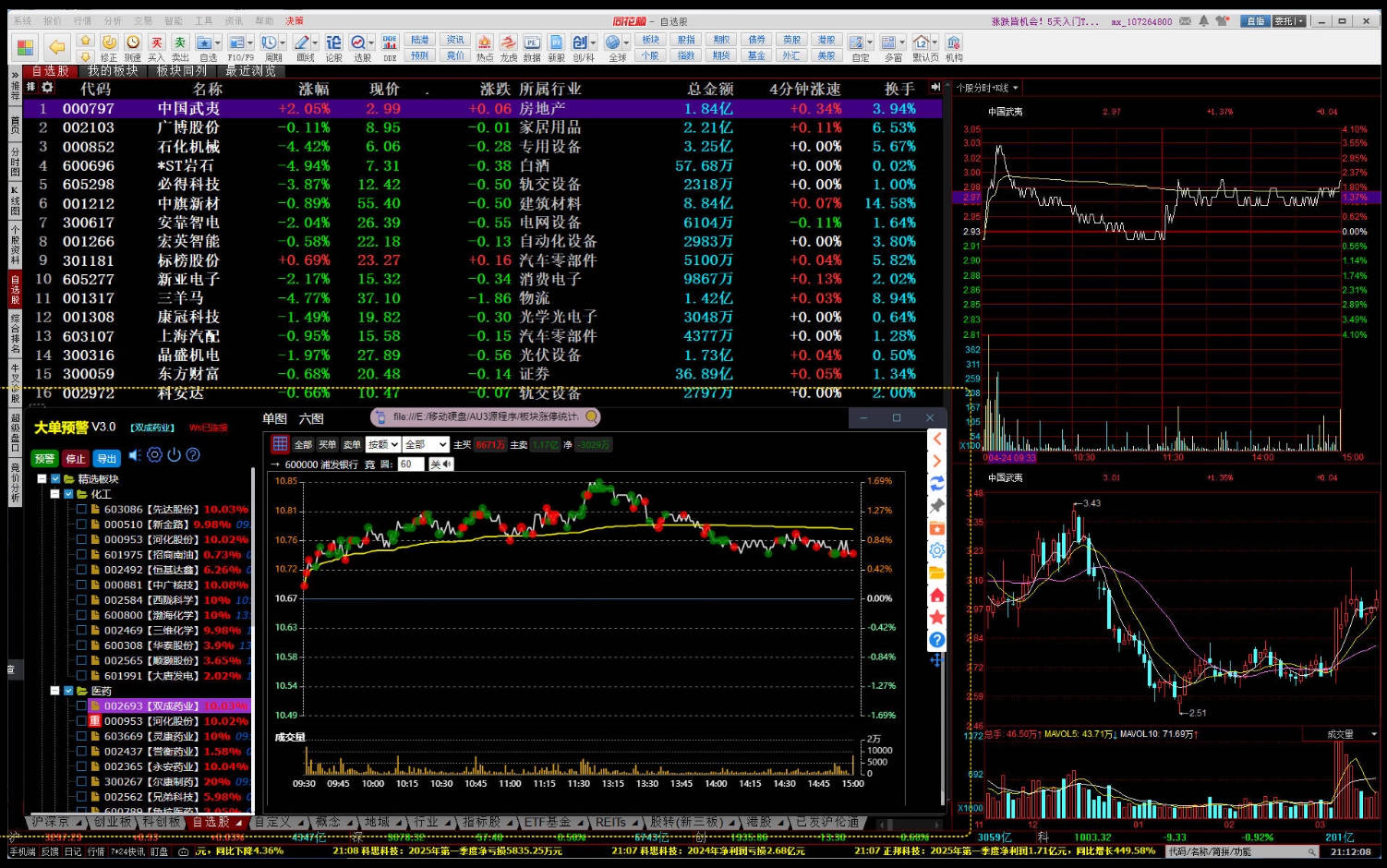This screenshot has height=868, width=1387.
Task: Click the blue 导出 export button
Action: (x=107, y=458)
